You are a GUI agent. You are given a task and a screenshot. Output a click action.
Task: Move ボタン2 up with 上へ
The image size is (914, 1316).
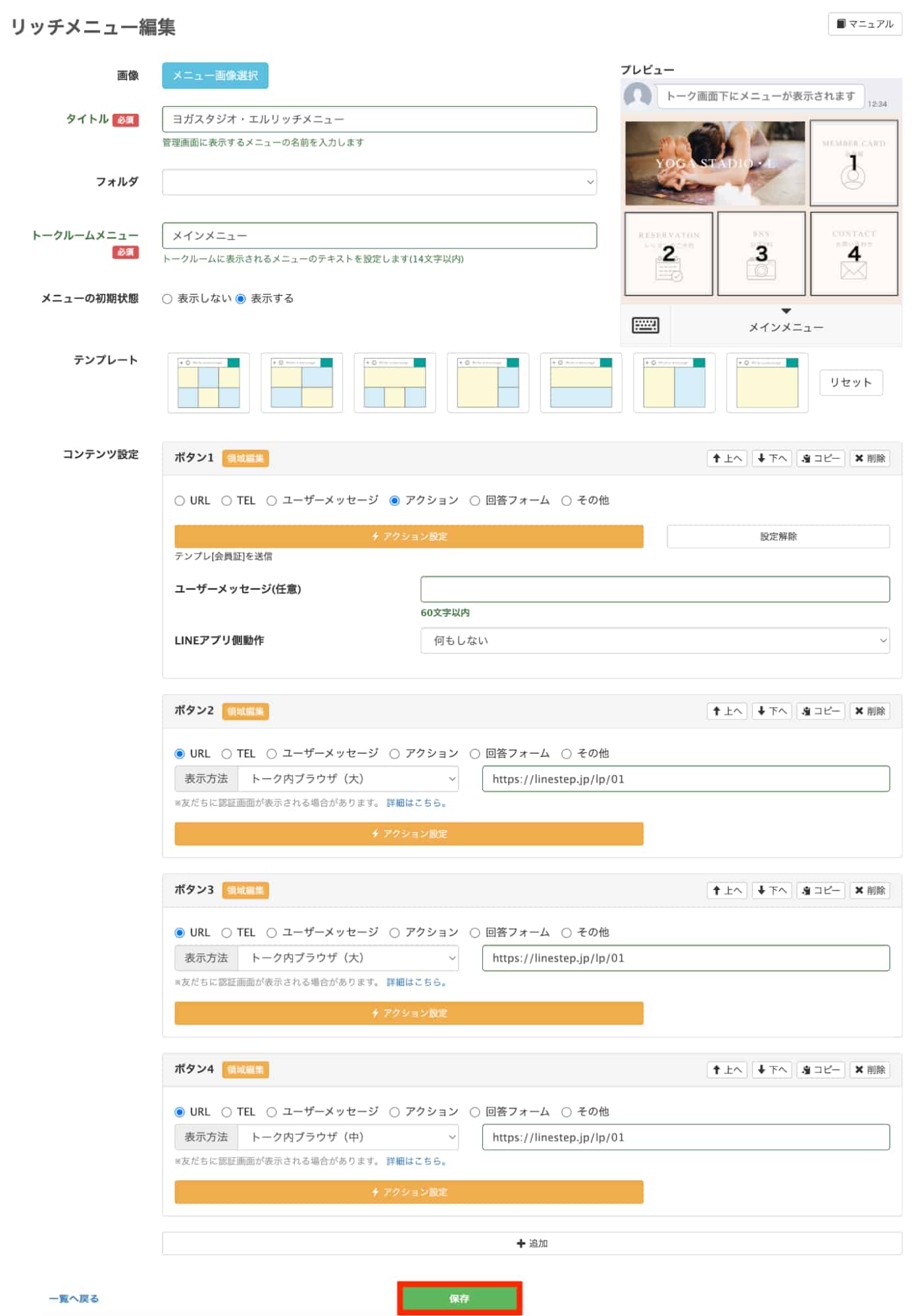(x=726, y=711)
